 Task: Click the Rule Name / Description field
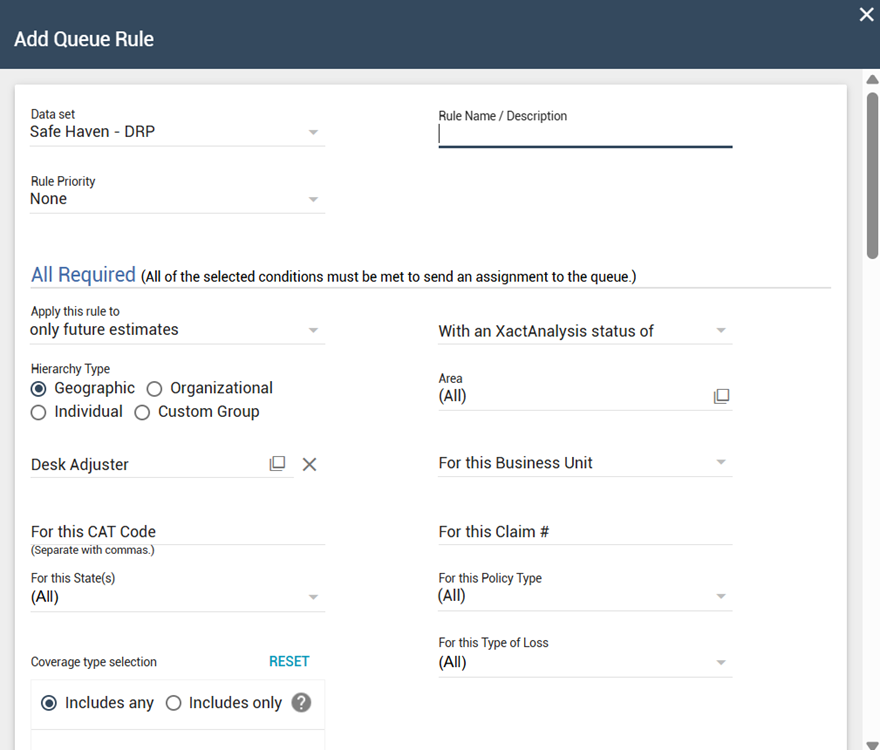pos(585,135)
